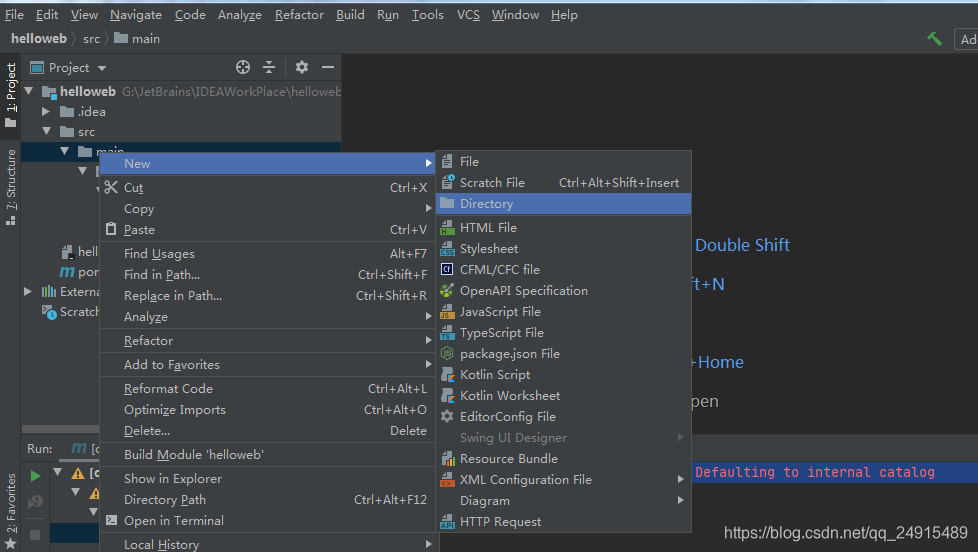The width and height of the screenshot is (978, 552).
Task: Choose Show in Explorer
Action: tap(269, 478)
